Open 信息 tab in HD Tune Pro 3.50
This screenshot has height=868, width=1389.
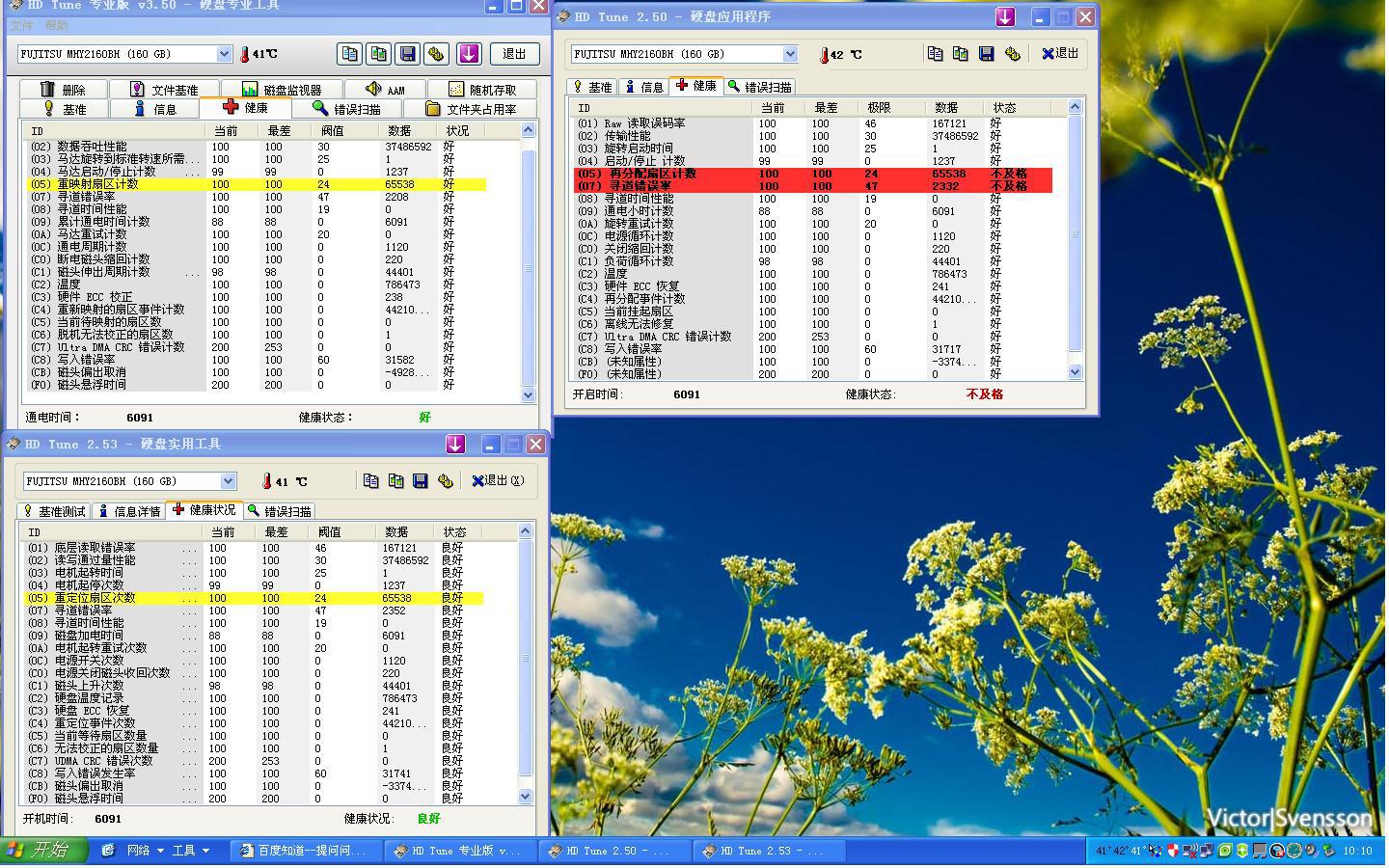point(154,109)
